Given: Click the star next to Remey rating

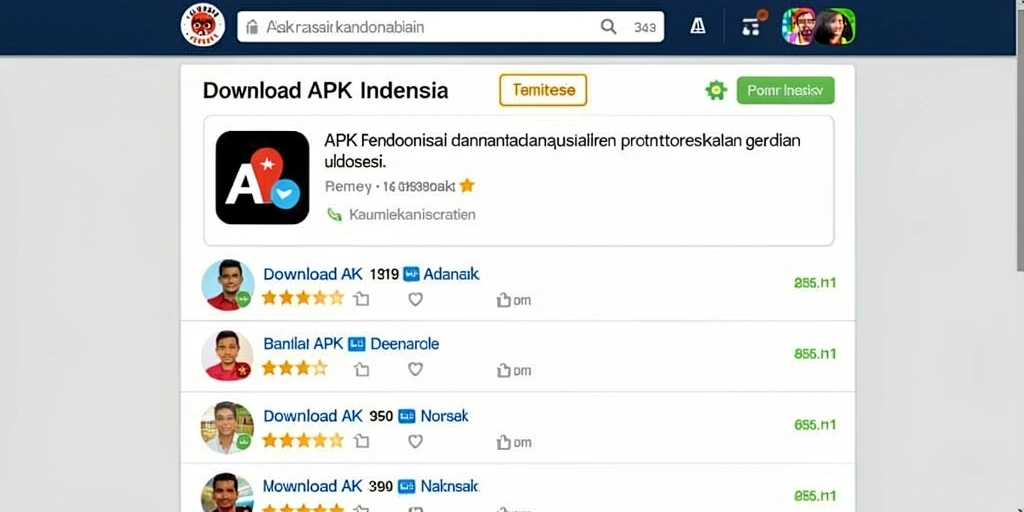Looking at the screenshot, I should pyautogui.click(x=466, y=186).
